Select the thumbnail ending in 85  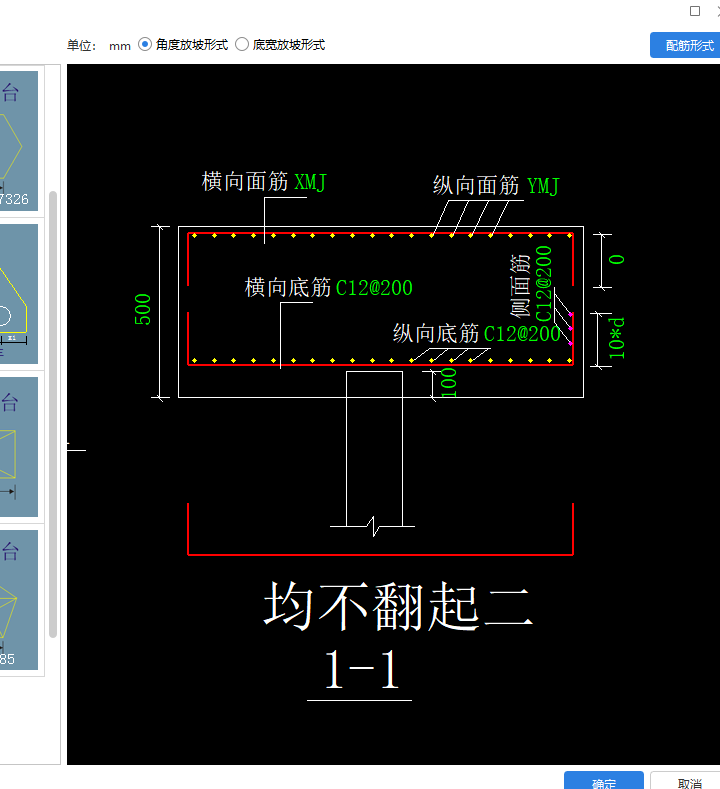[x=19, y=600]
